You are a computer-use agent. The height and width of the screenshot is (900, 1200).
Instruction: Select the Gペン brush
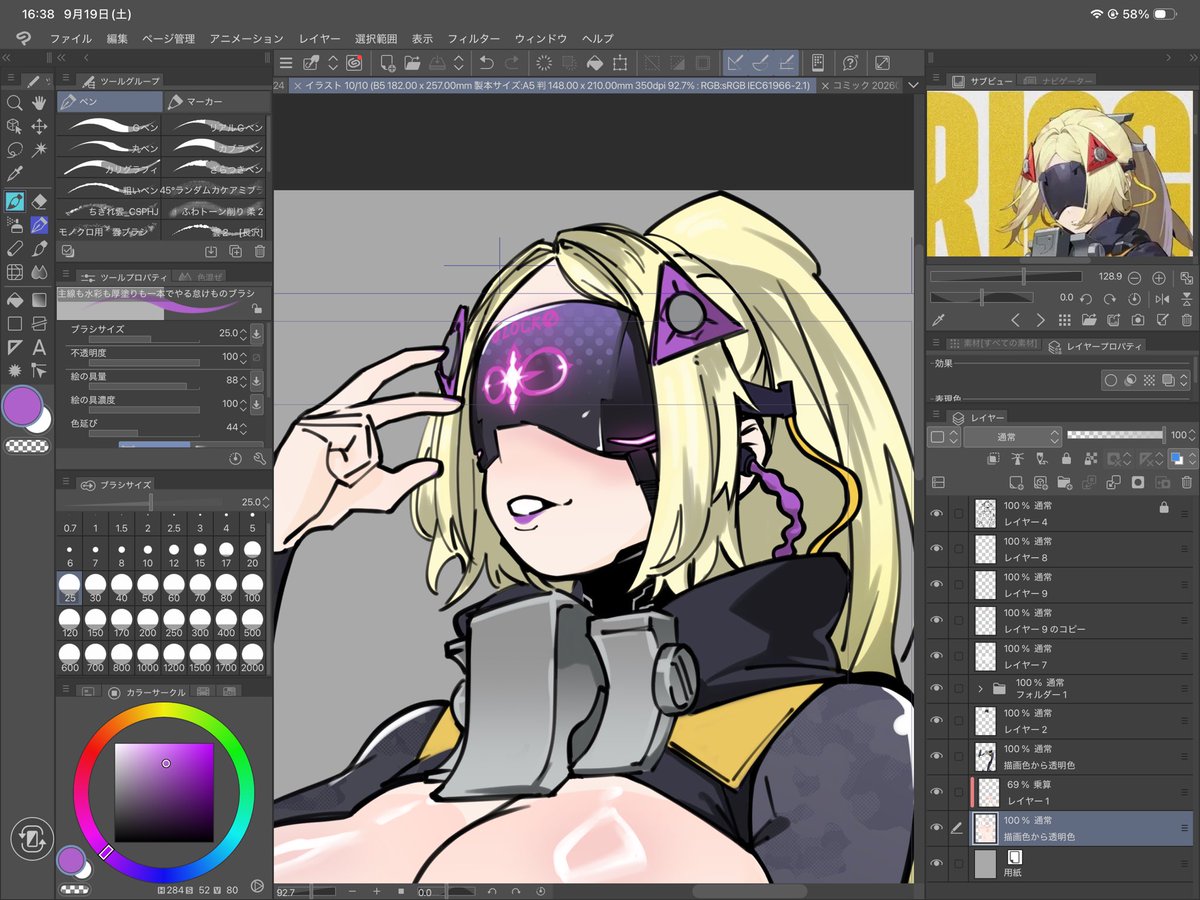[x=109, y=126]
